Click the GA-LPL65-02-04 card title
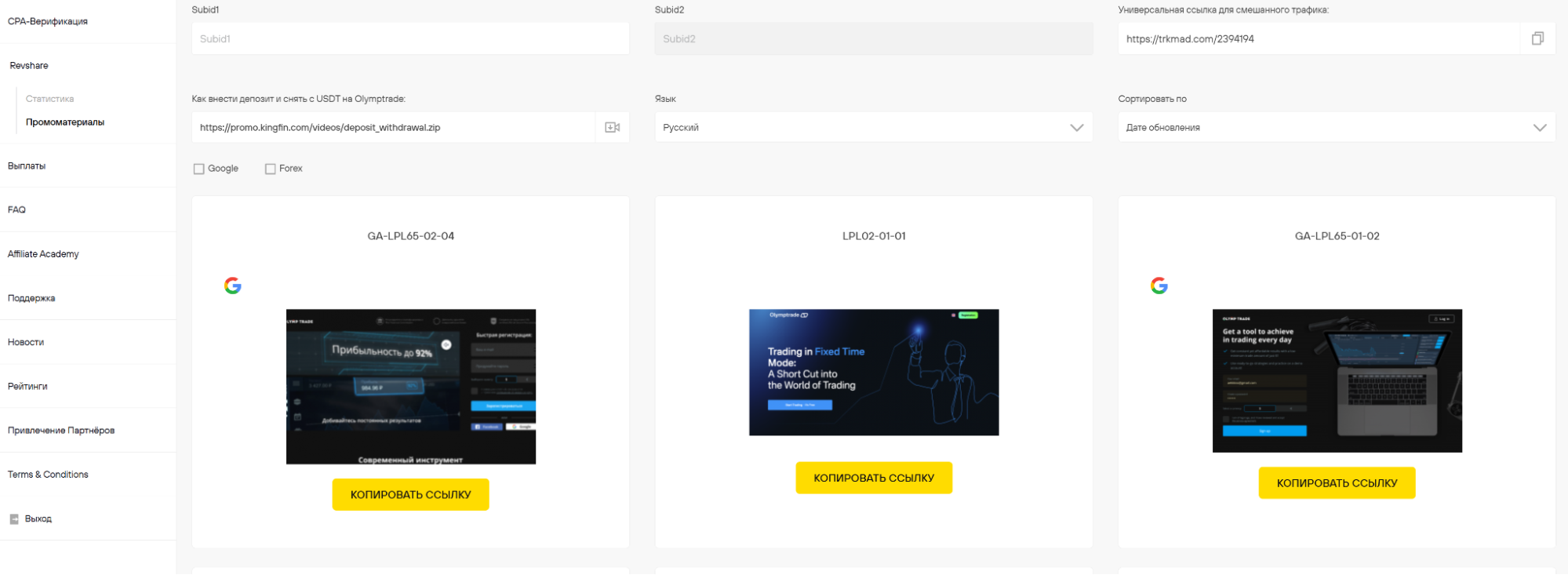Image resolution: width=1568 pixels, height=575 pixels. tap(411, 236)
